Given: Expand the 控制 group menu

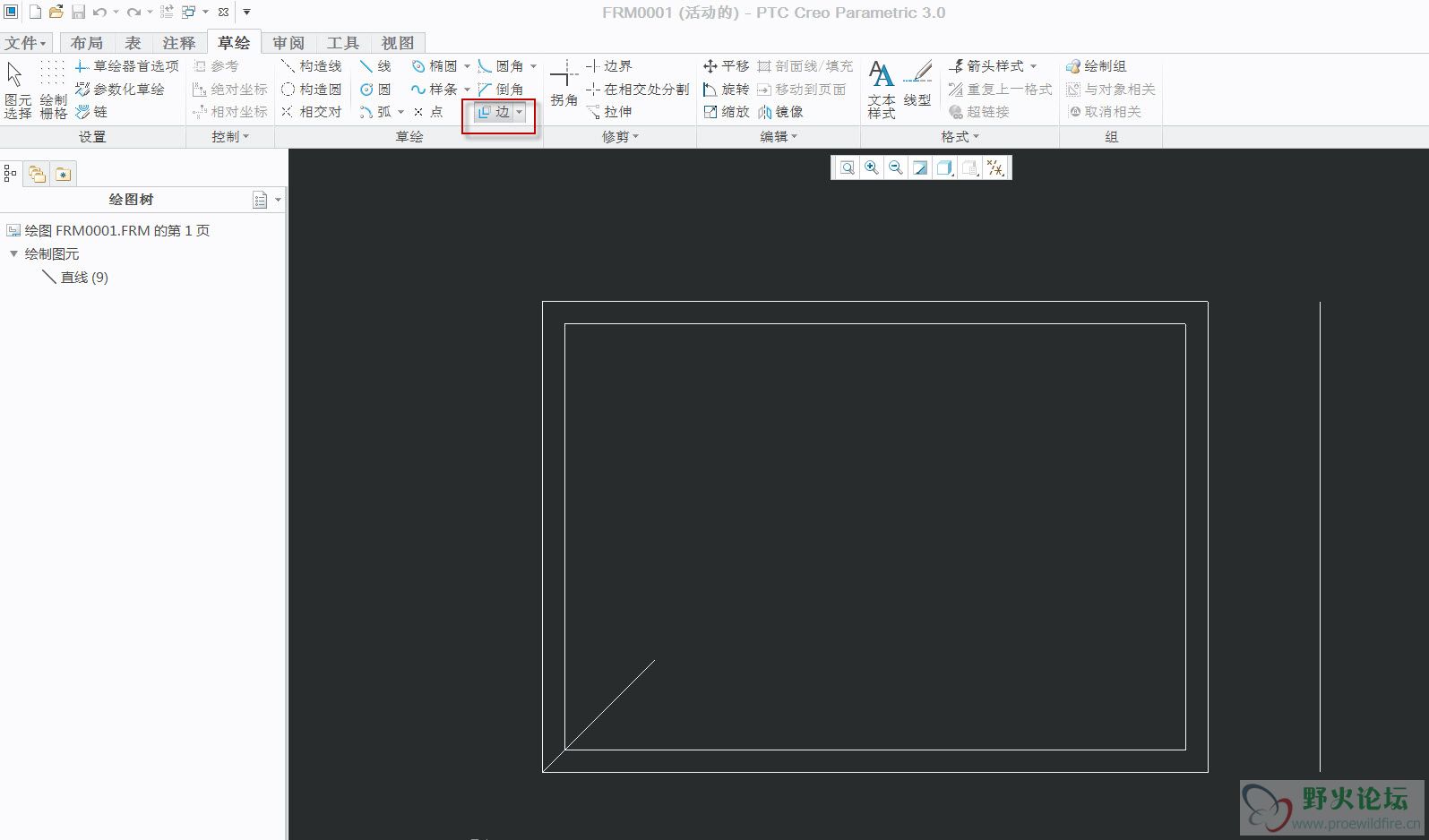Looking at the screenshot, I should click(230, 137).
